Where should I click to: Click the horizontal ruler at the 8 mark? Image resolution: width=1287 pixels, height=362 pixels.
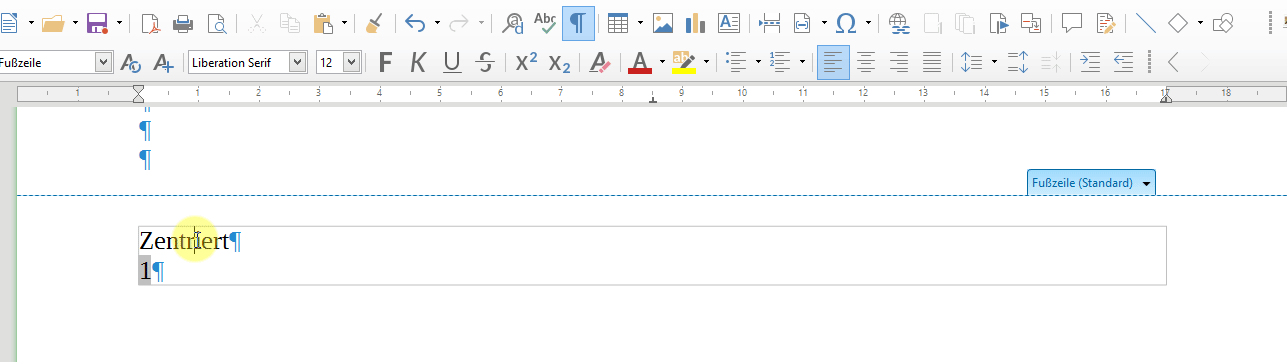(621, 93)
